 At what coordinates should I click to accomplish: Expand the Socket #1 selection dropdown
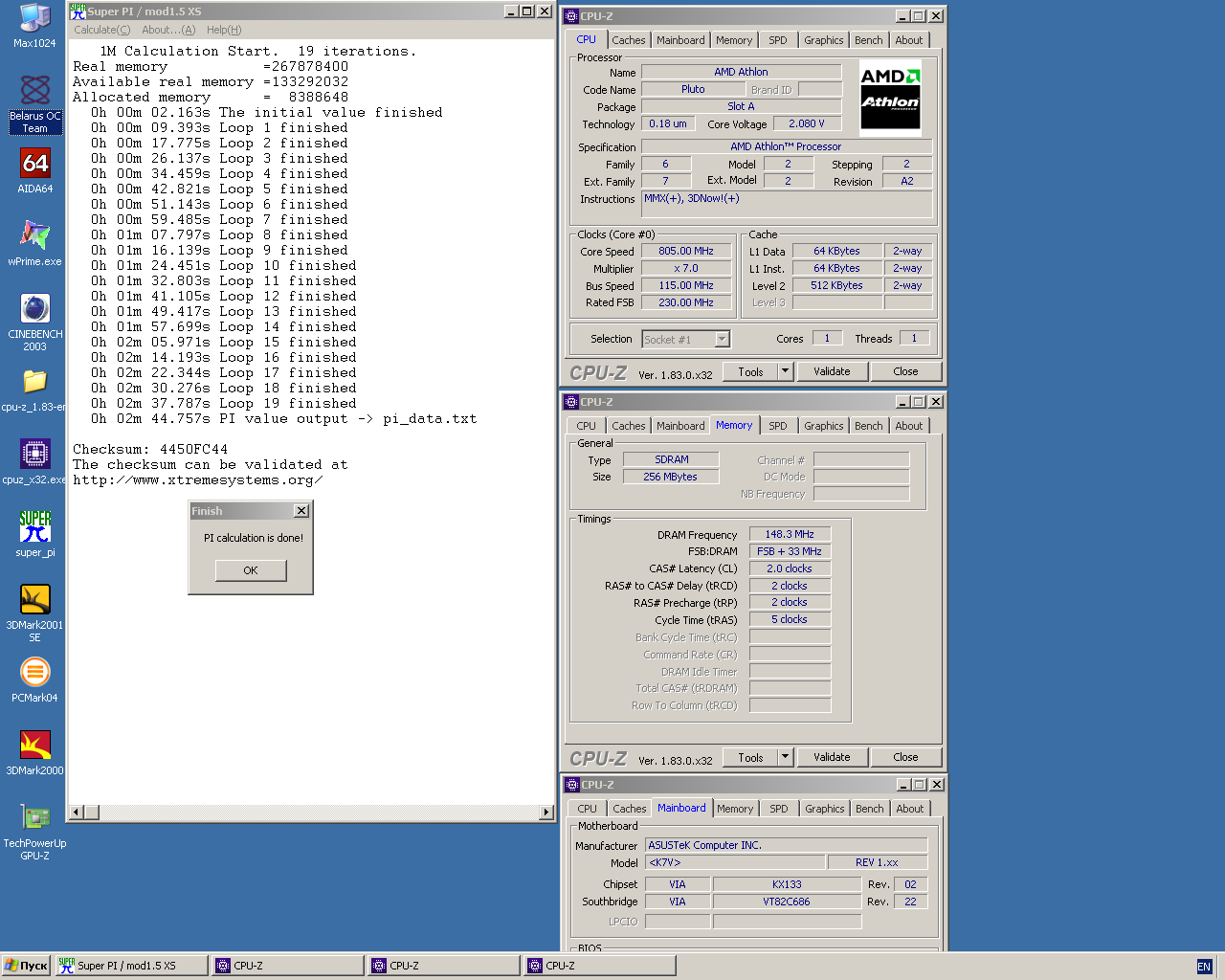(x=723, y=339)
